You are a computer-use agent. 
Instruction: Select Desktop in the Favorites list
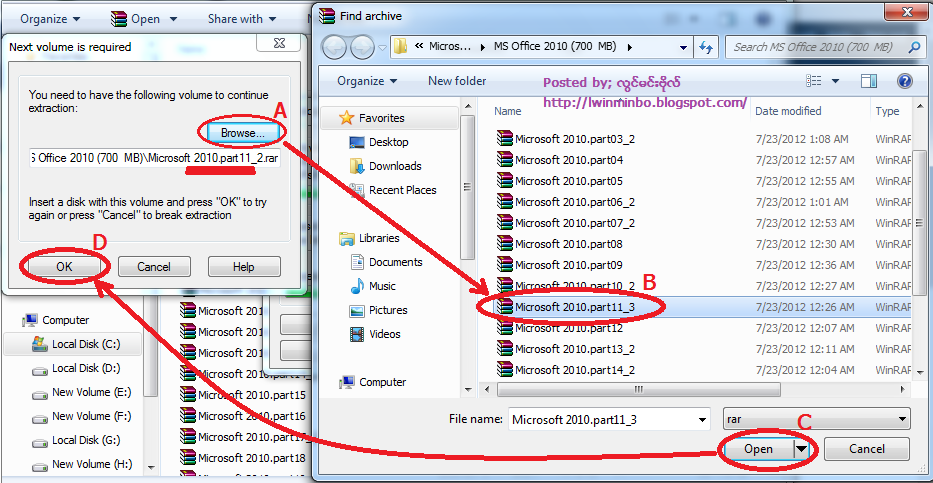point(389,142)
